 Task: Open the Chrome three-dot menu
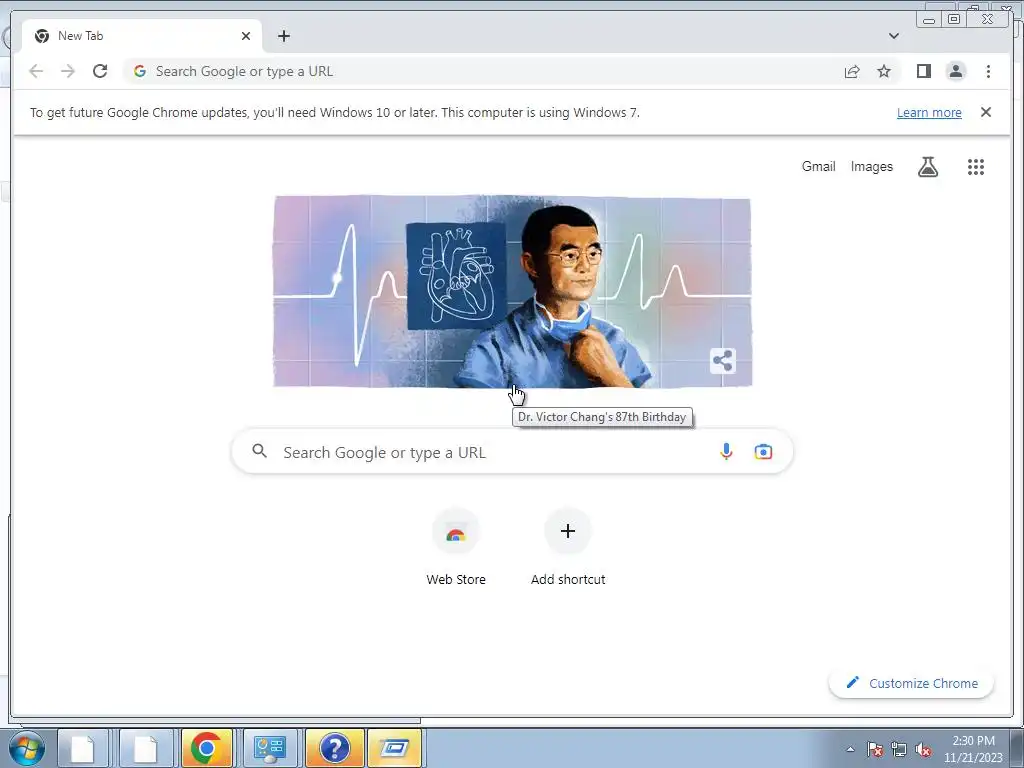point(988,71)
